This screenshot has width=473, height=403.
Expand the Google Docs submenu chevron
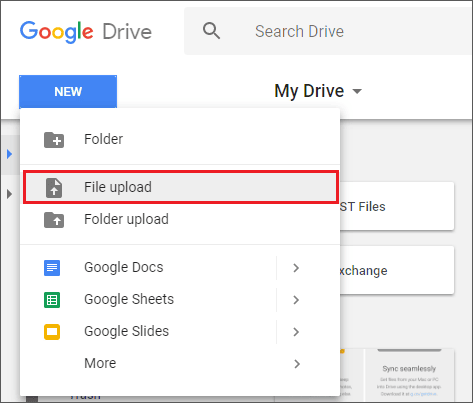coord(296,268)
